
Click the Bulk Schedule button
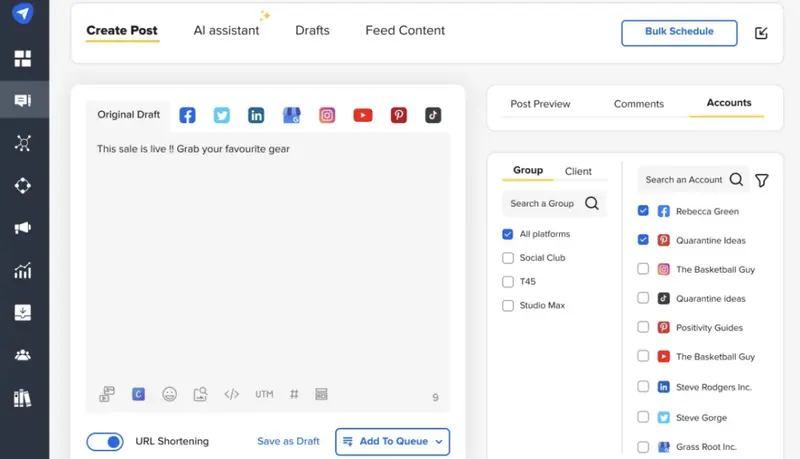(x=679, y=32)
